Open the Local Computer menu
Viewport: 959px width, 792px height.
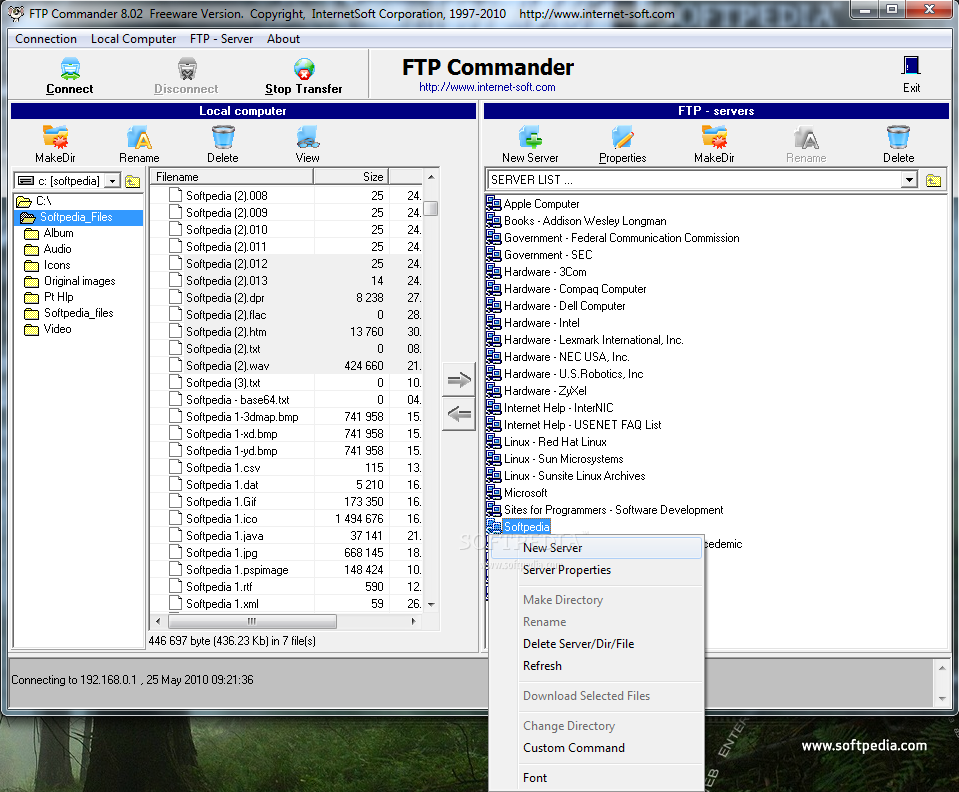[133, 39]
